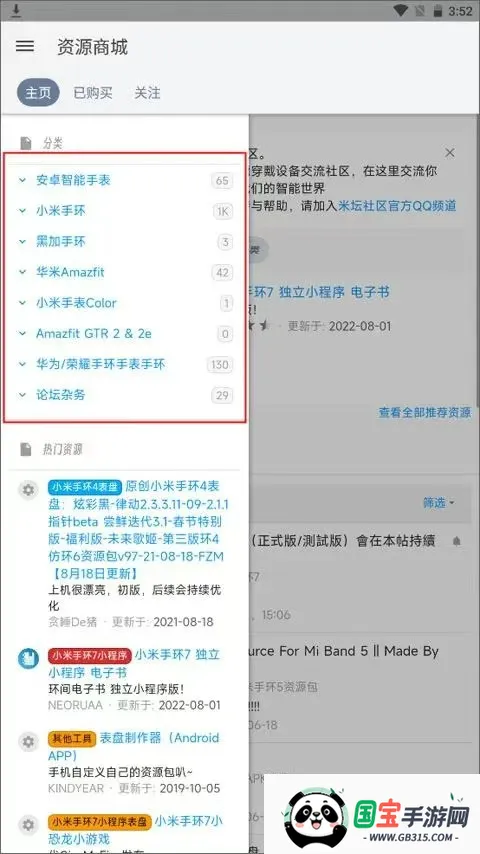
Task: Open the hamburger navigation menu
Action: (x=25, y=46)
